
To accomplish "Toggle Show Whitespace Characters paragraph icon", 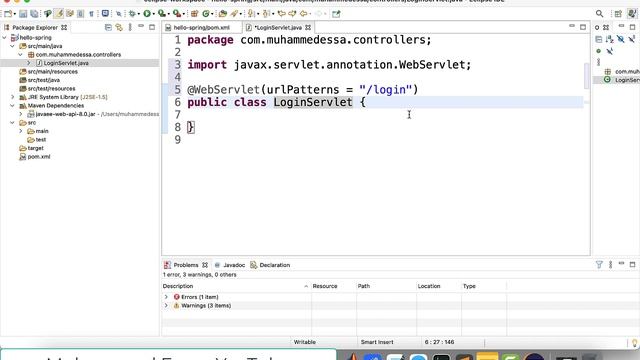I will click(91, 14).
